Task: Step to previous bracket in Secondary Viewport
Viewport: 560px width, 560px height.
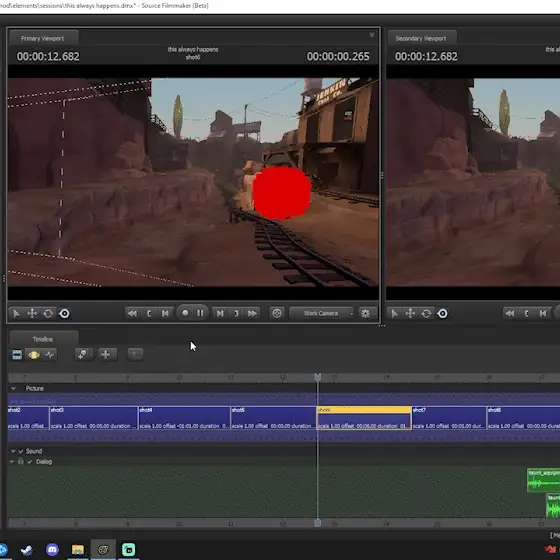Action: 526,314
